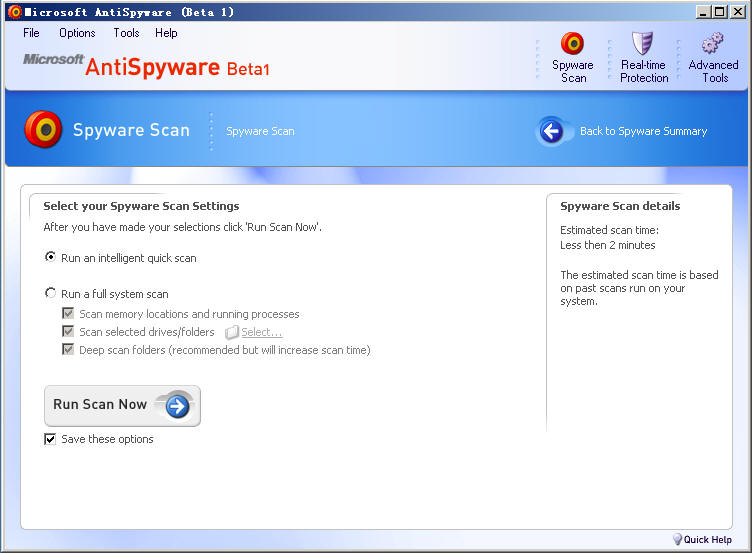
Task: Click the blue arrow on Run Scan Now
Action: (x=177, y=406)
